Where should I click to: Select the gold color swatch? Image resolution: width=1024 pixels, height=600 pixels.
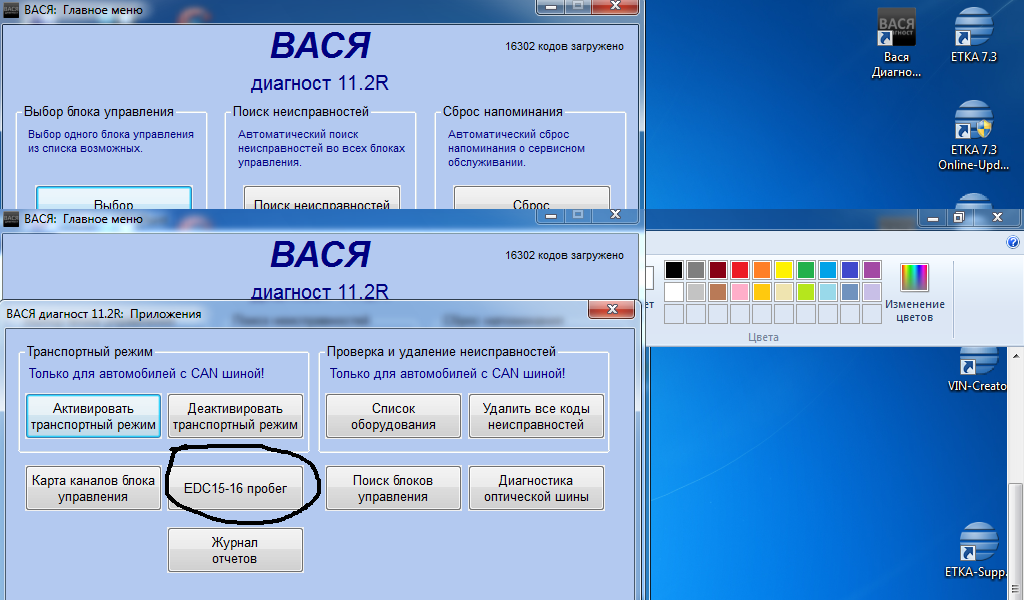coord(762,292)
